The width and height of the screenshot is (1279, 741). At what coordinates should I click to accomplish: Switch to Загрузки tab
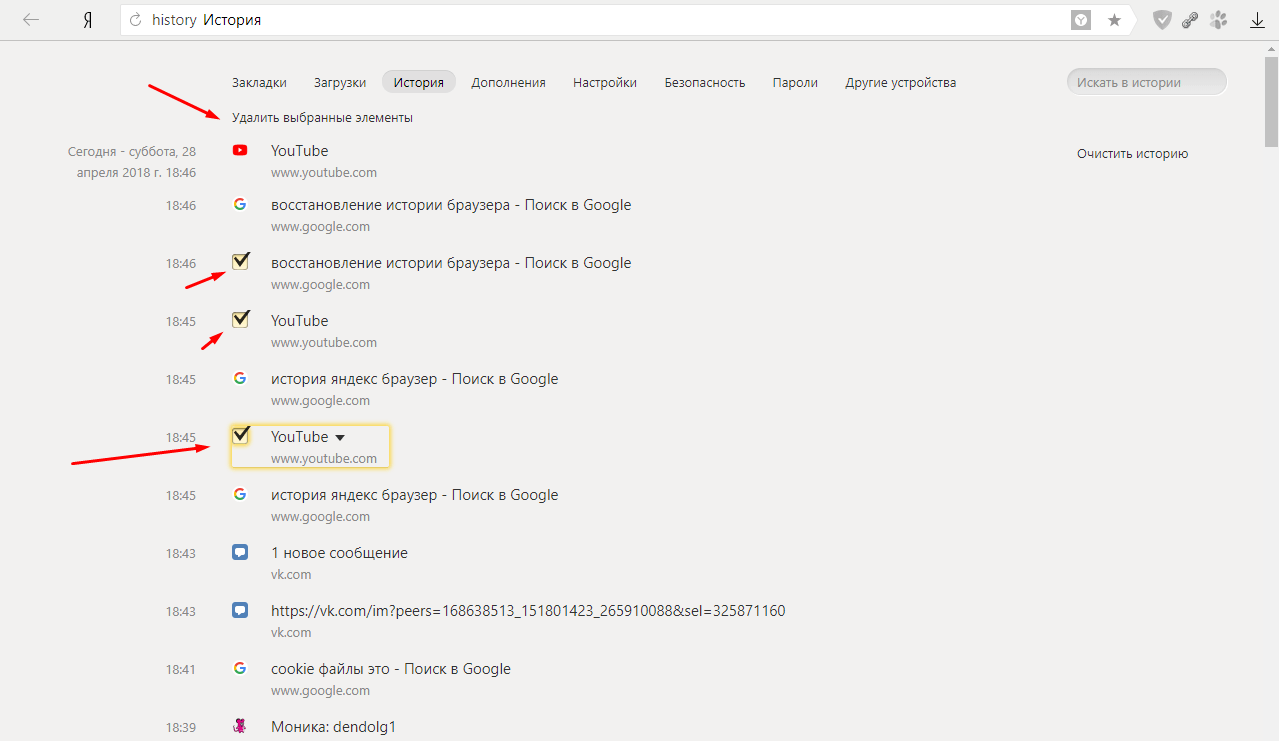340,83
